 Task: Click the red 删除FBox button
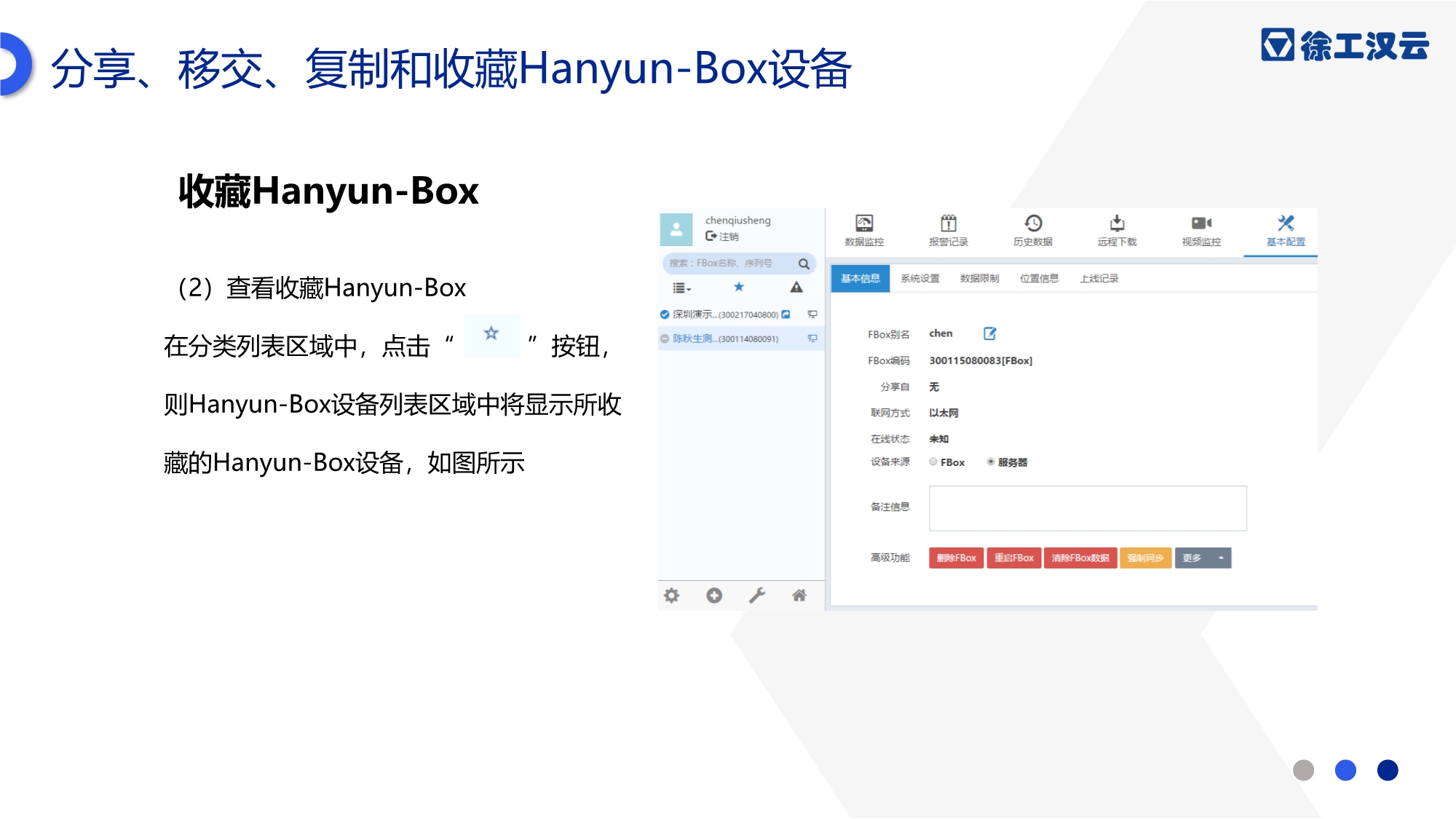point(957,558)
